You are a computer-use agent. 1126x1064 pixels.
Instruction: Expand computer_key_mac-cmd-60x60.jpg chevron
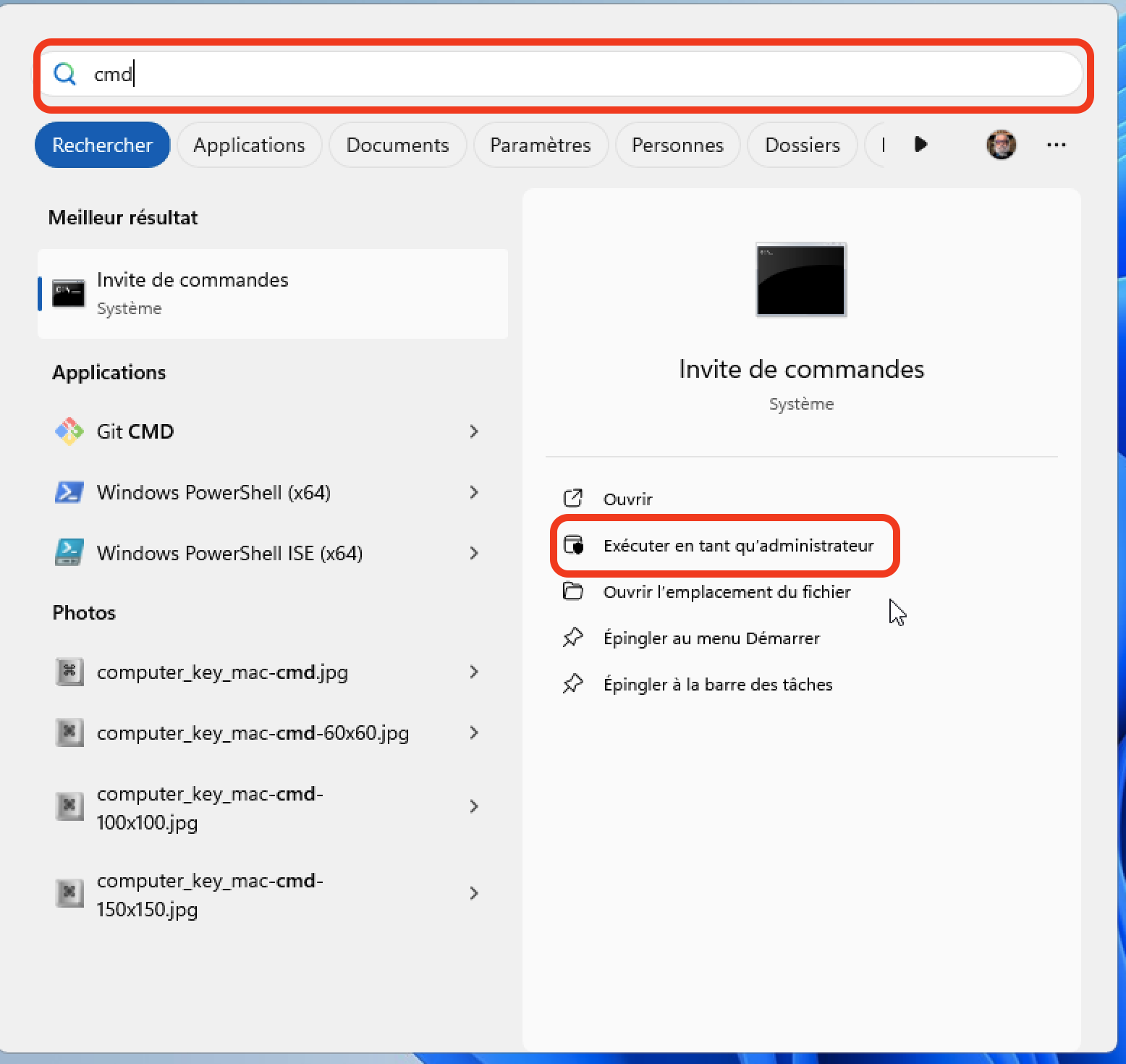pos(474,732)
